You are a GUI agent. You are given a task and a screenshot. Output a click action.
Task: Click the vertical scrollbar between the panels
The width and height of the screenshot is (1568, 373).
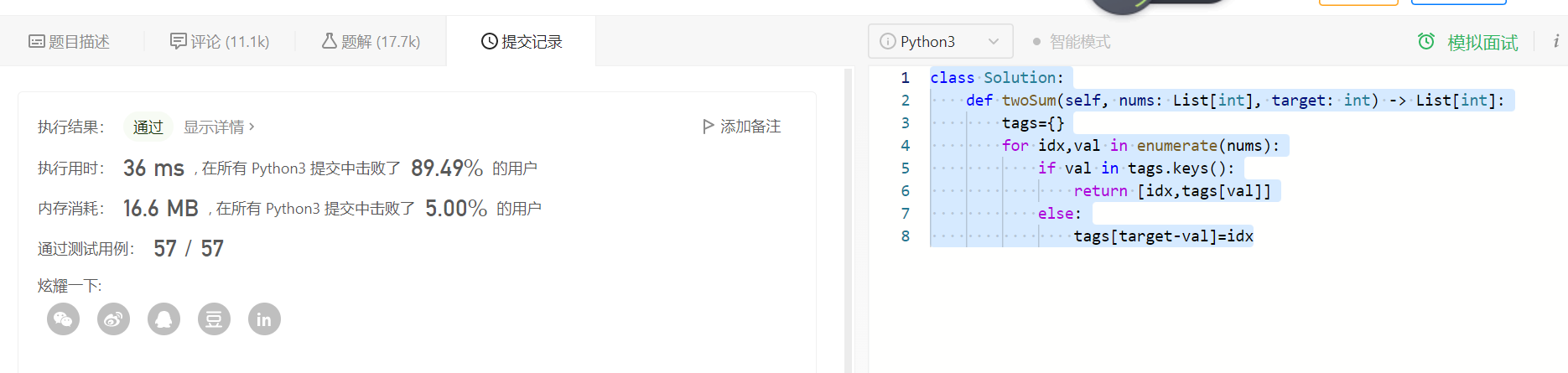click(x=848, y=218)
